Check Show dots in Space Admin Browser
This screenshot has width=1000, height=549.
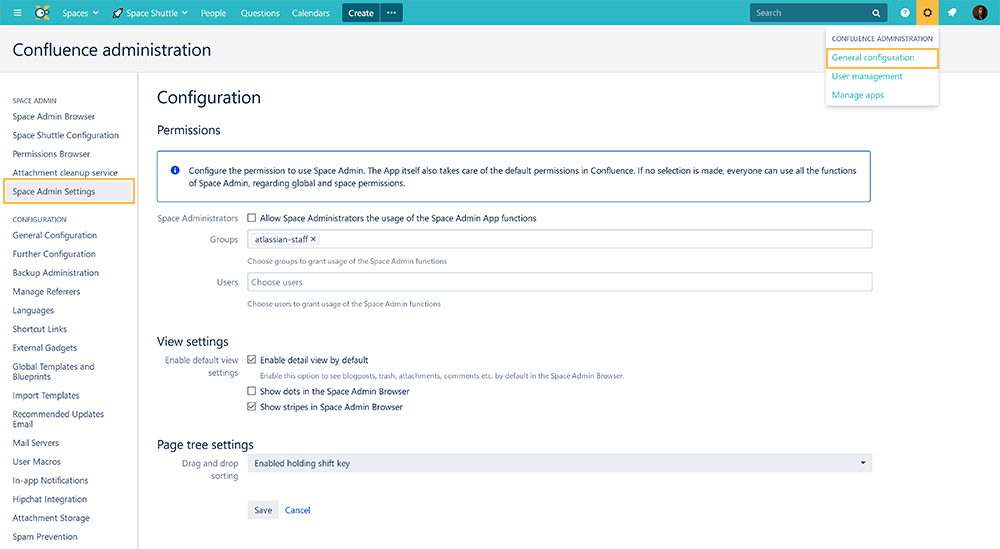(251, 392)
